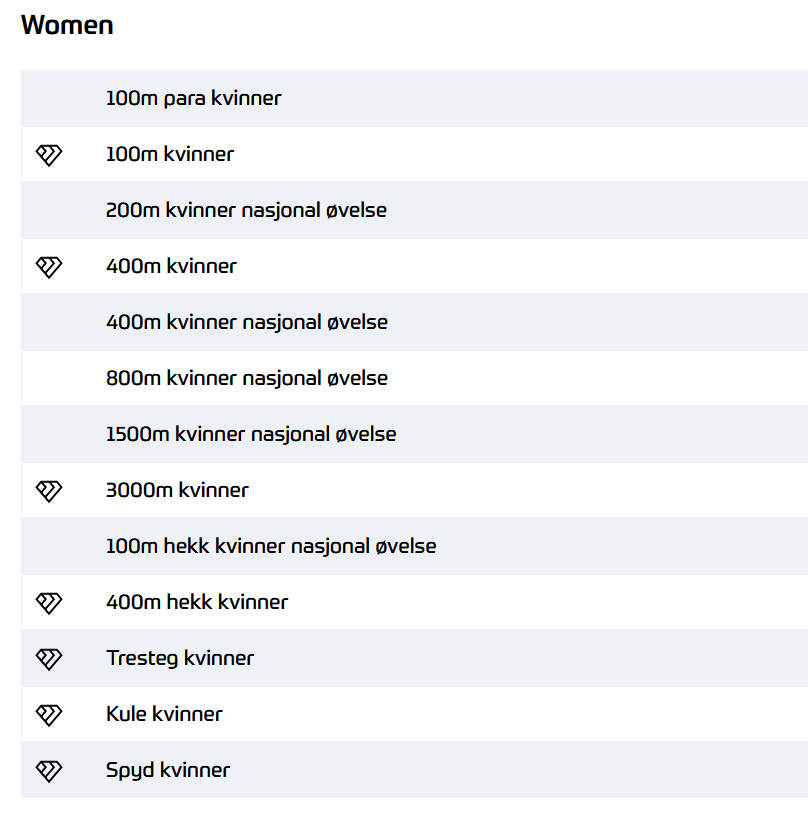Click the diamond icon next to Kule kvinner

(49, 714)
